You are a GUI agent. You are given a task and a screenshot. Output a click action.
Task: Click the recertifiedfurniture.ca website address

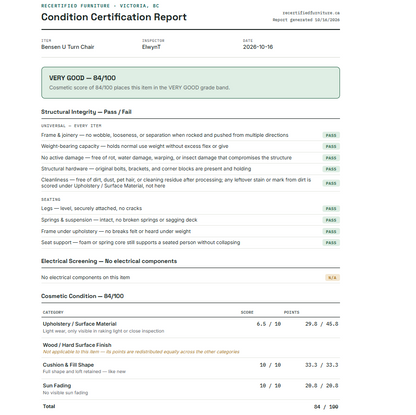click(311, 13)
